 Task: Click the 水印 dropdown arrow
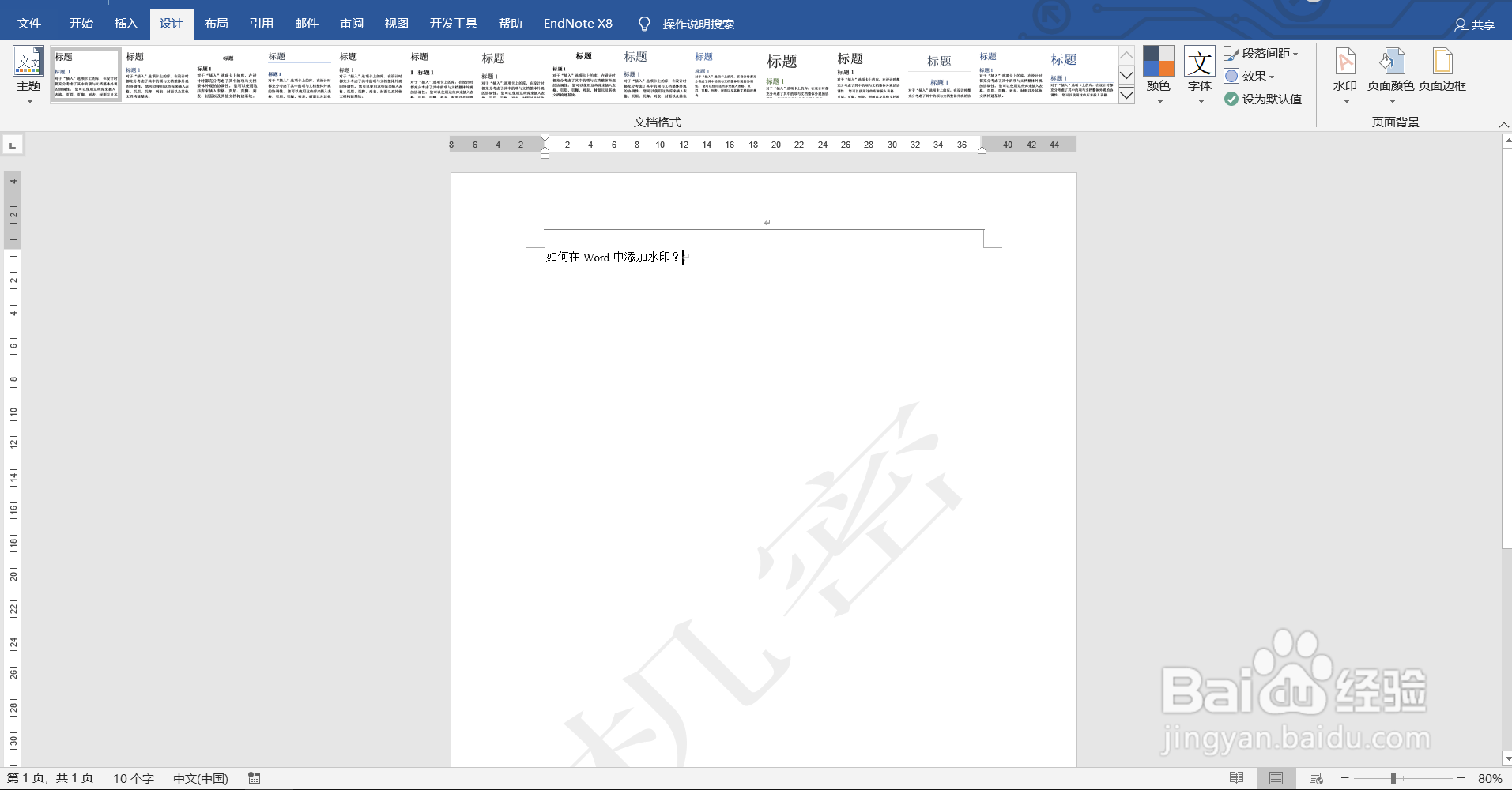(1346, 101)
